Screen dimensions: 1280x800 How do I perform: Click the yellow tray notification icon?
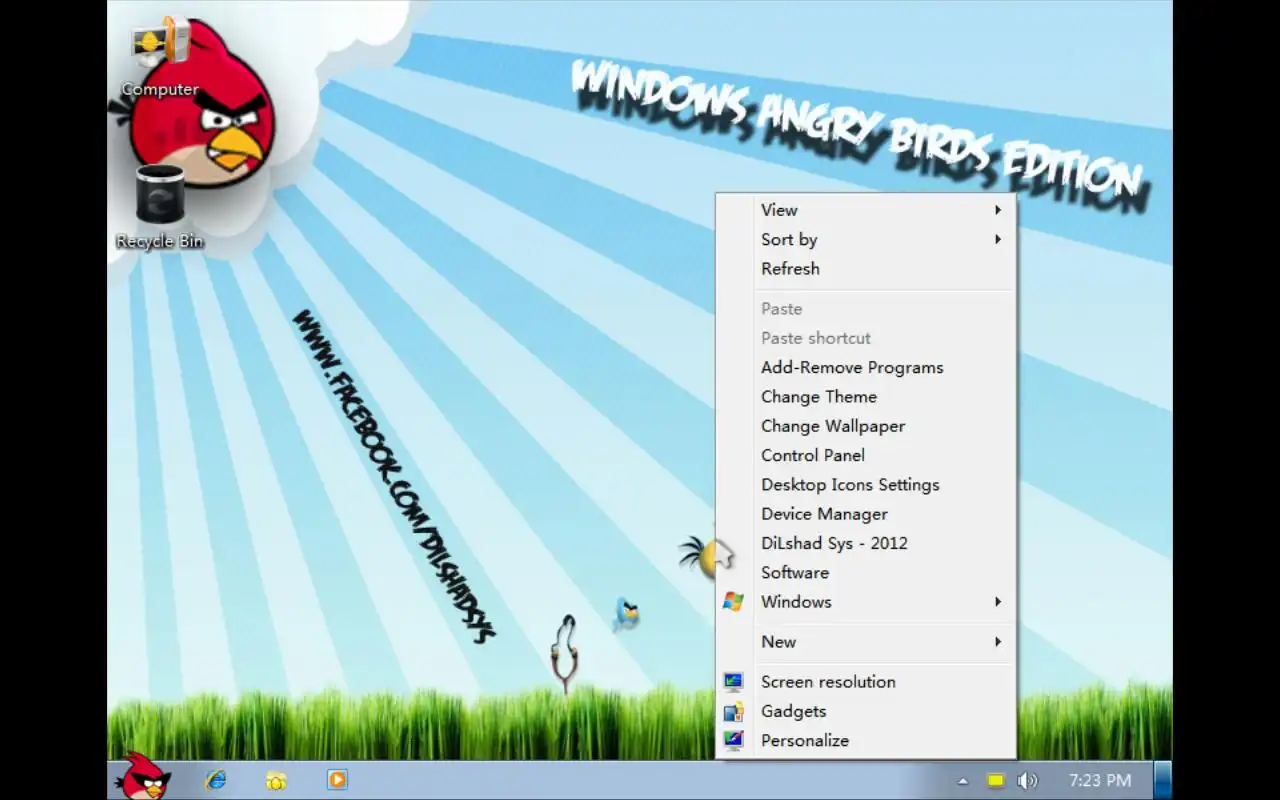[x=996, y=781]
